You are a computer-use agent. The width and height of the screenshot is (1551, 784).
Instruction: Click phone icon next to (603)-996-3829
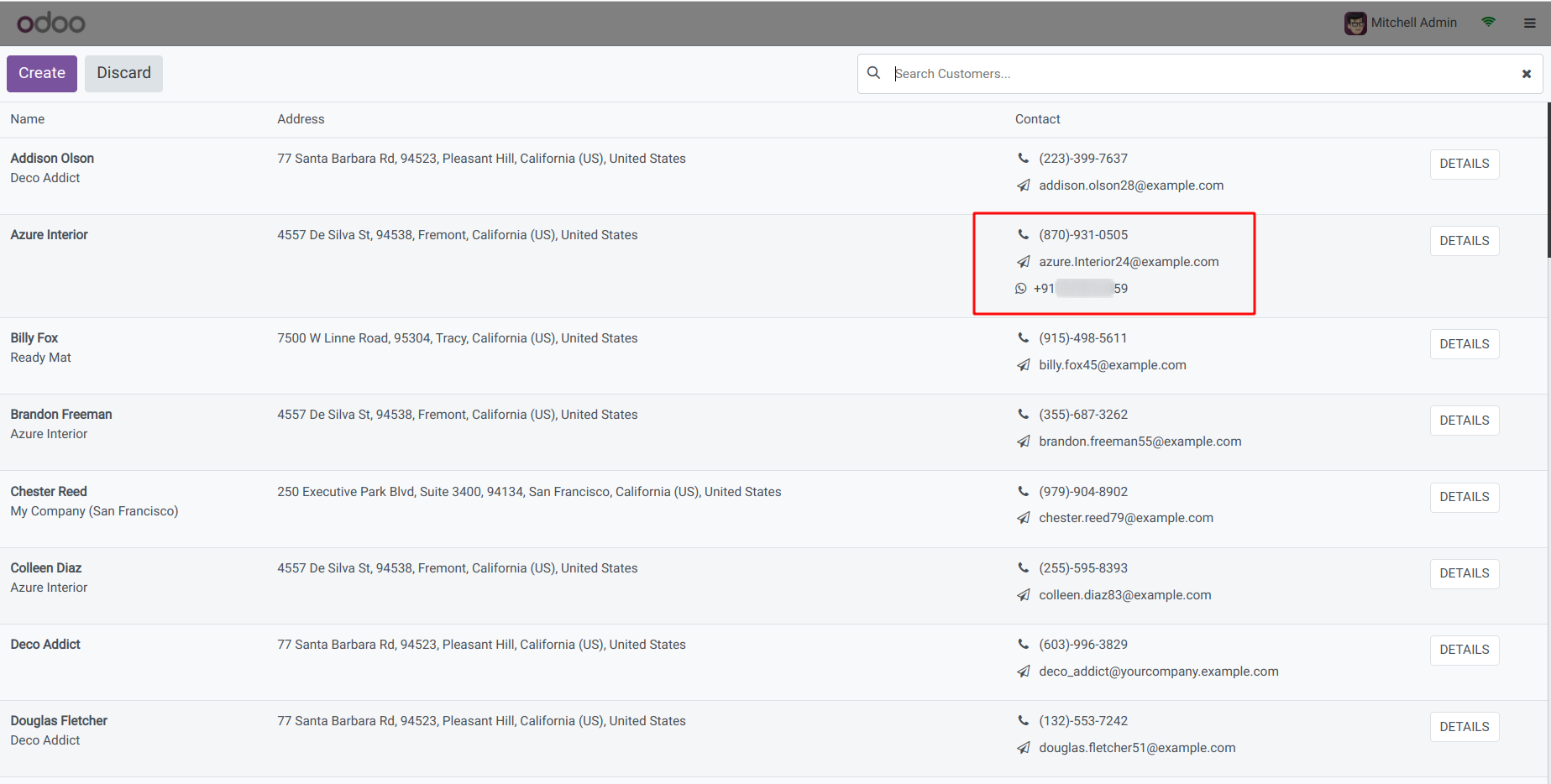coord(1023,644)
